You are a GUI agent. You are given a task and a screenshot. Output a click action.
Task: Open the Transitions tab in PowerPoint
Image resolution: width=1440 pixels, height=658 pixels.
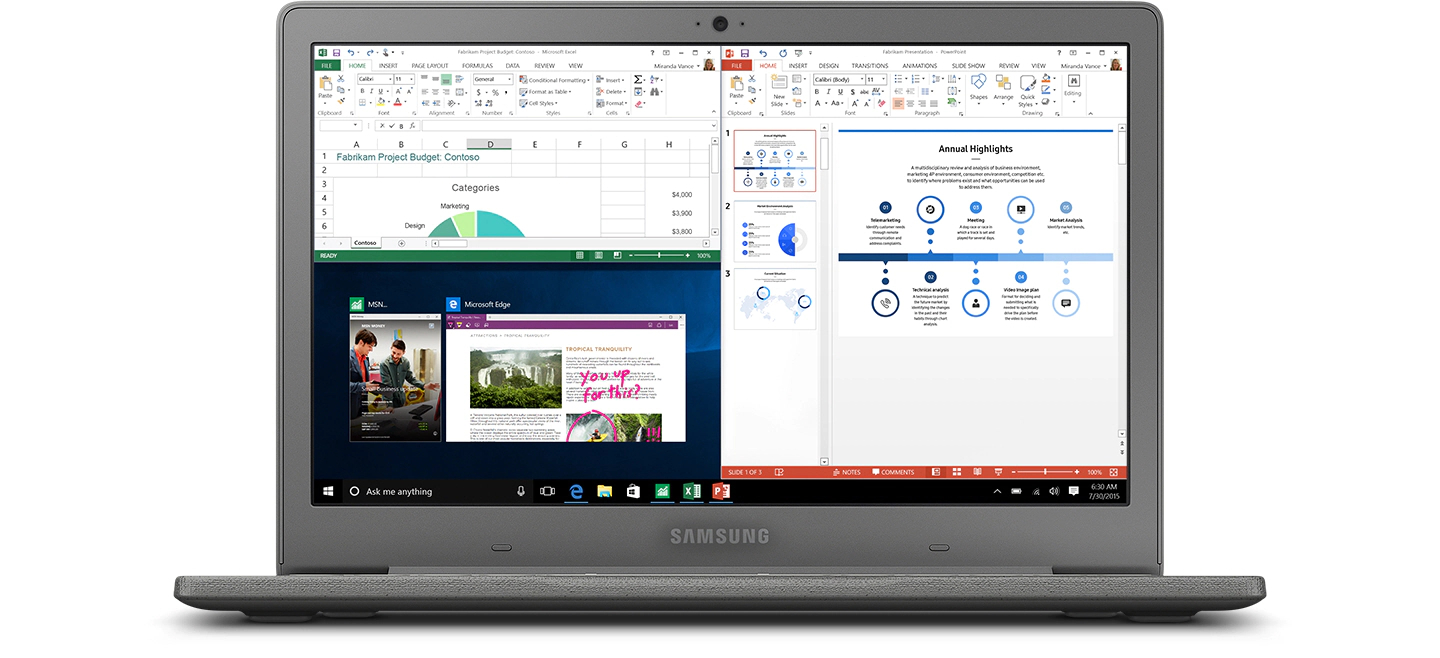pos(869,66)
